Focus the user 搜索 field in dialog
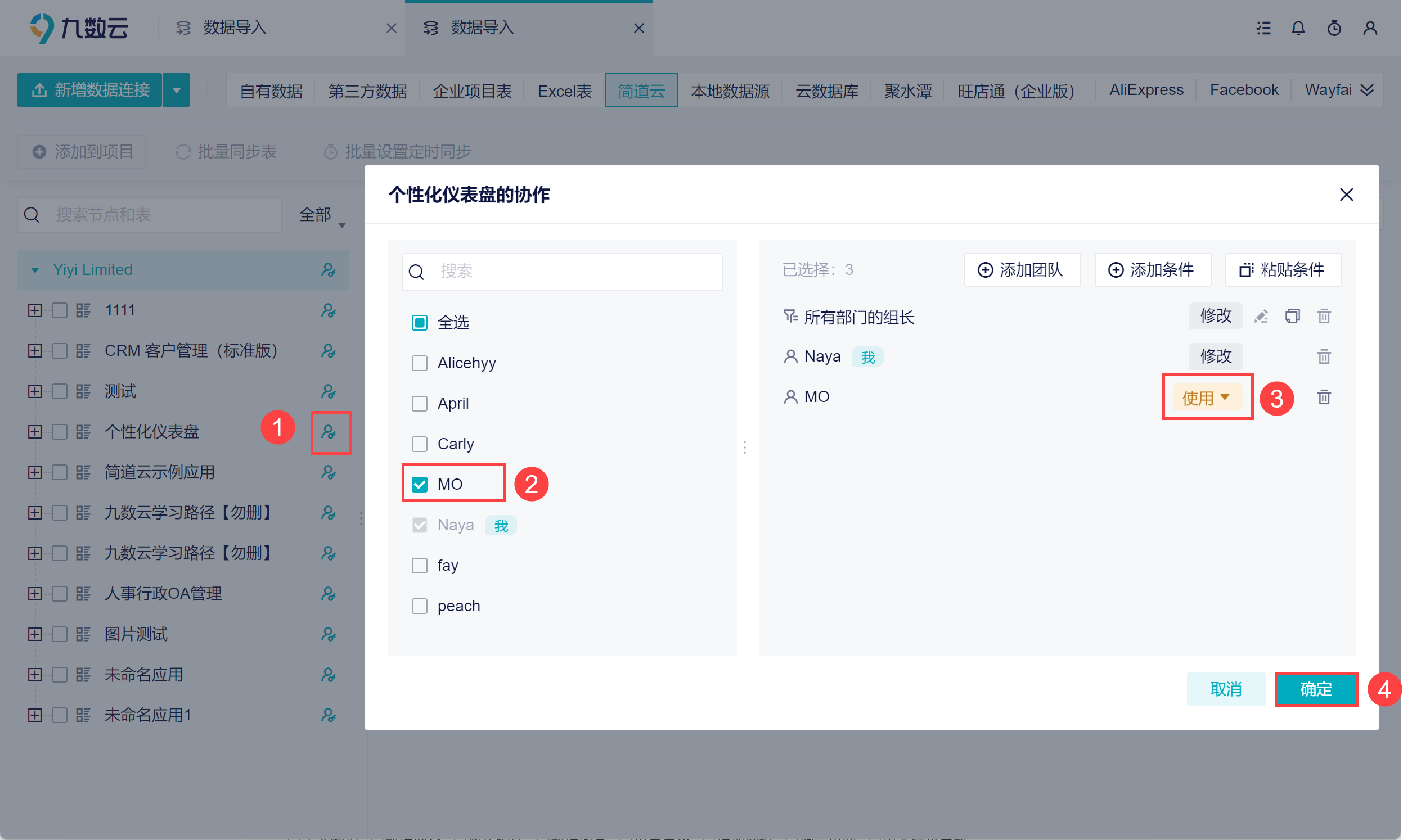The height and width of the screenshot is (840, 1403). [x=572, y=272]
